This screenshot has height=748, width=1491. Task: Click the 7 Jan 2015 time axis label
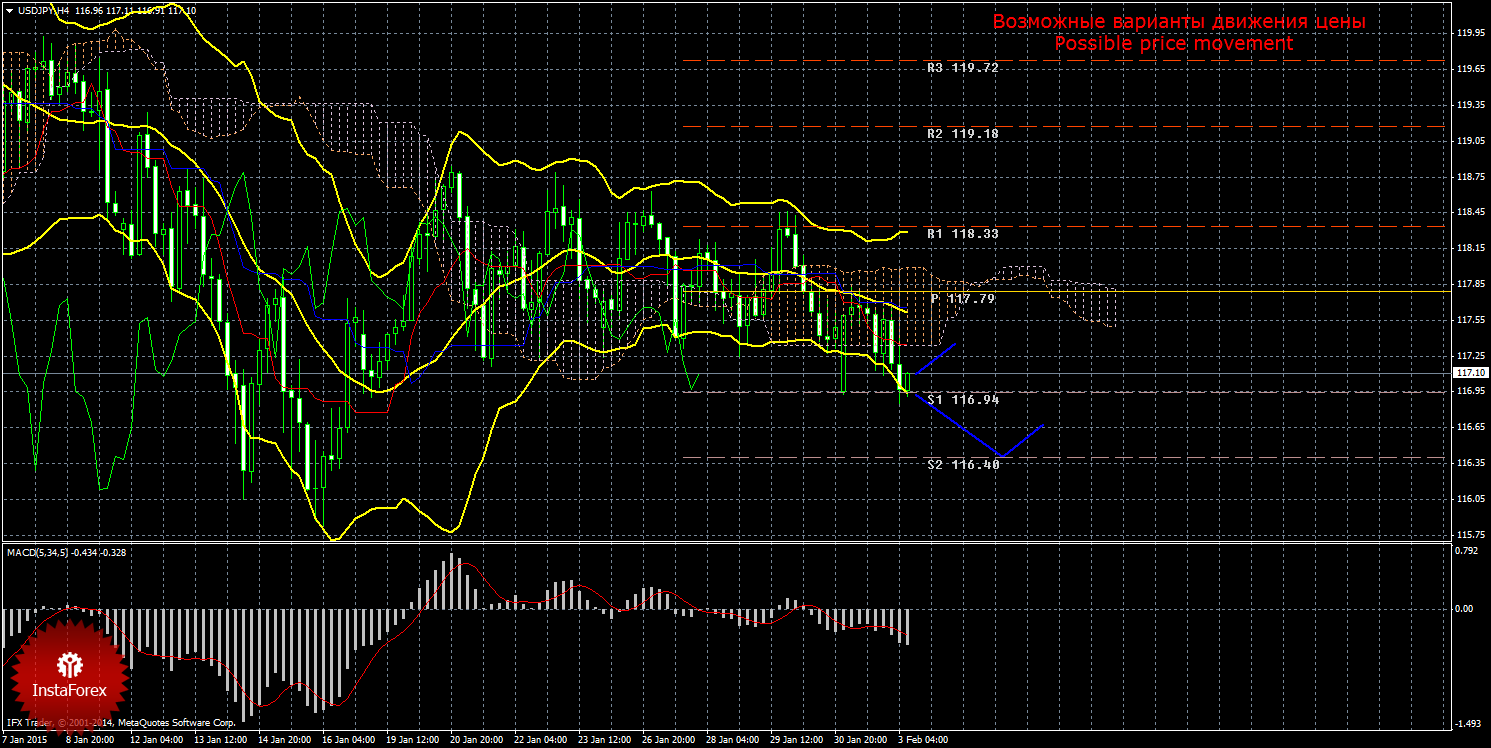(24, 741)
